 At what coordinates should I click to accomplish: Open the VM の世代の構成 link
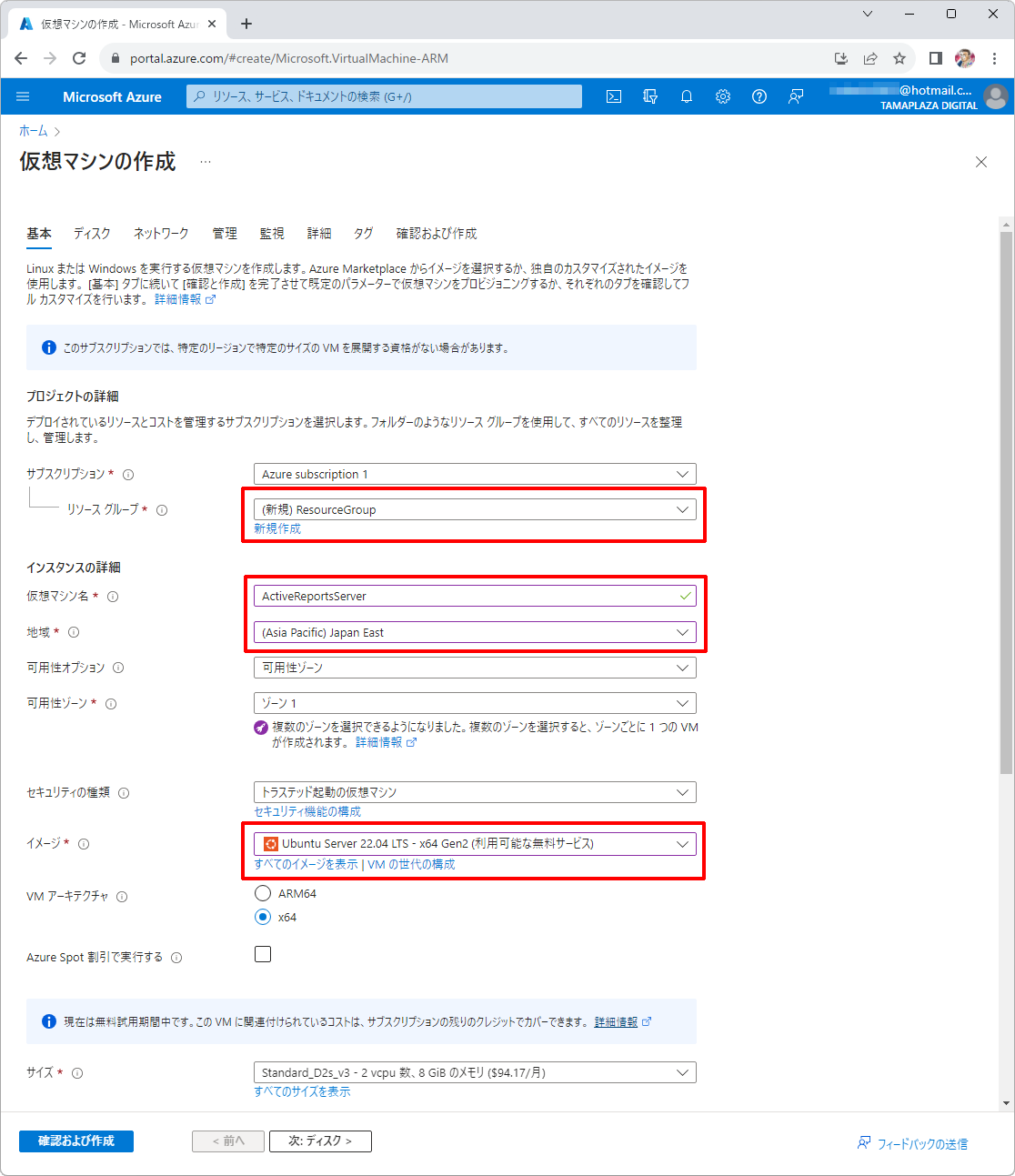411,864
